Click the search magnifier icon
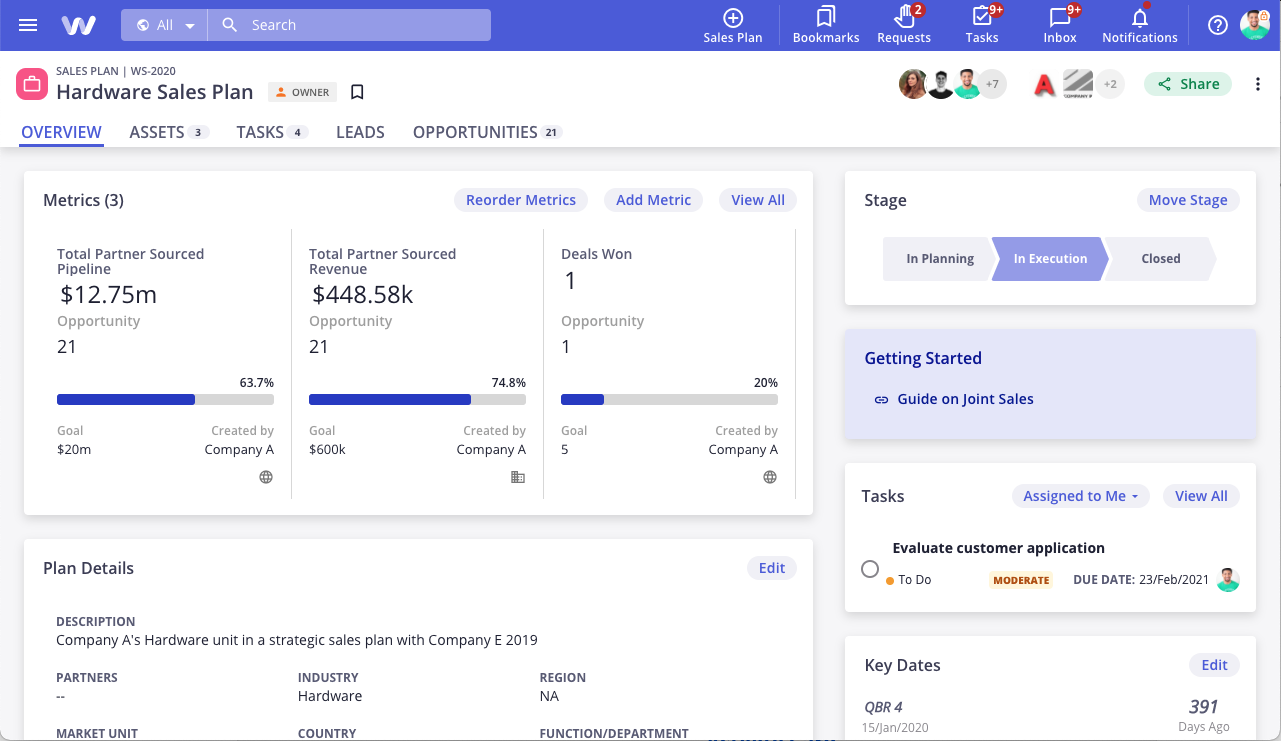Screen dimensions: 1281x741 click(x=230, y=25)
